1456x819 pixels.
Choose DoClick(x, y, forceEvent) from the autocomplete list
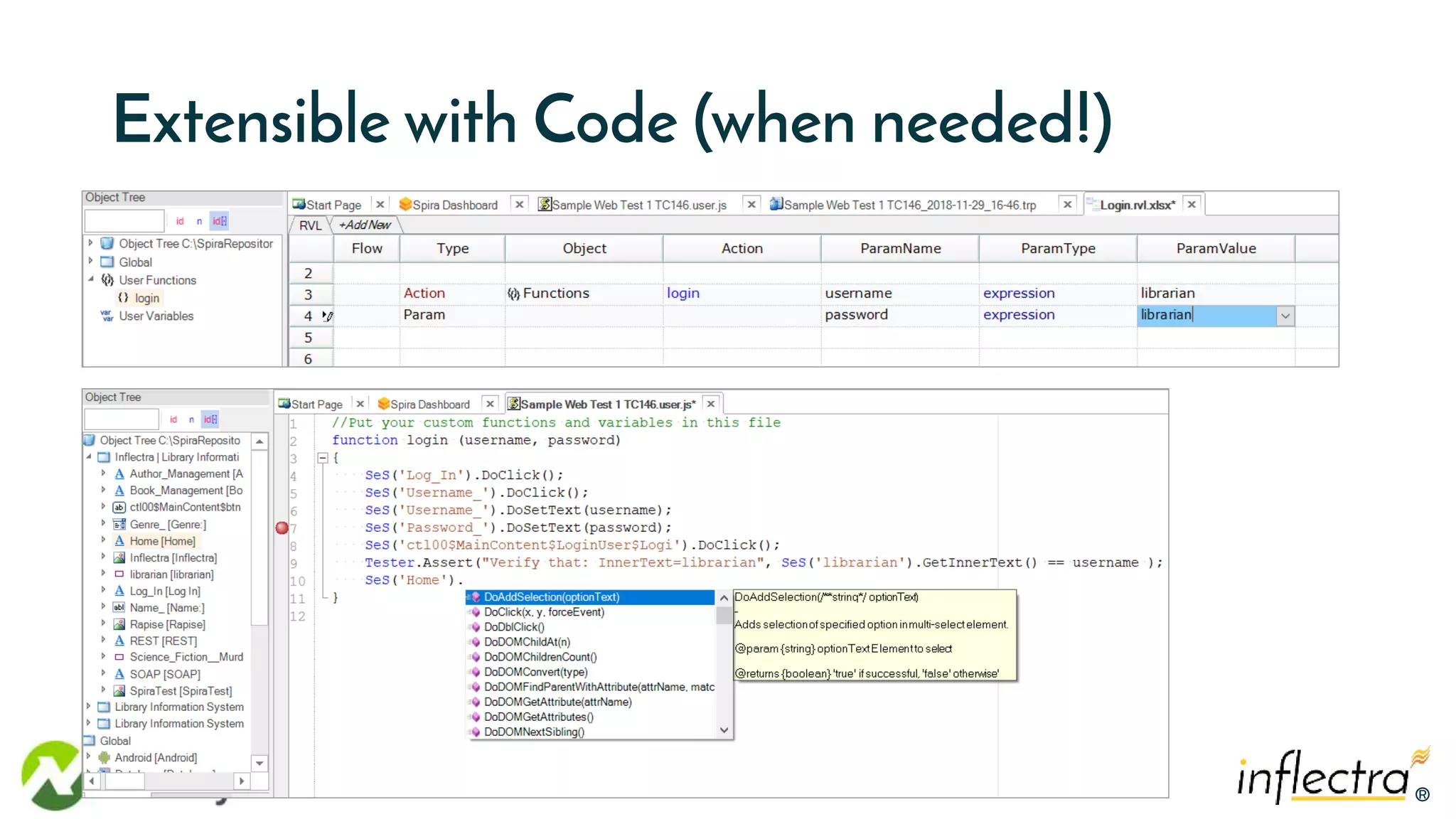[590, 612]
